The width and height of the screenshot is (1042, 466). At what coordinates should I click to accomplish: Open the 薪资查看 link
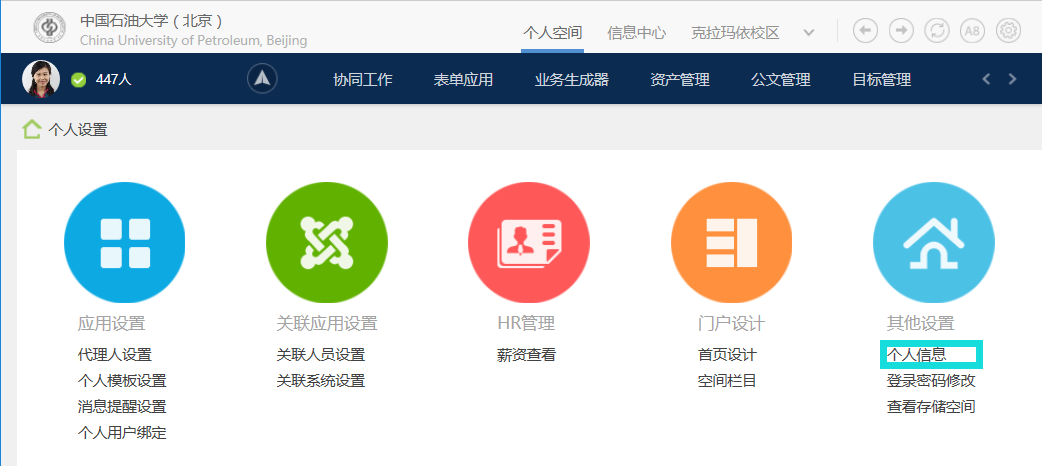tap(526, 354)
